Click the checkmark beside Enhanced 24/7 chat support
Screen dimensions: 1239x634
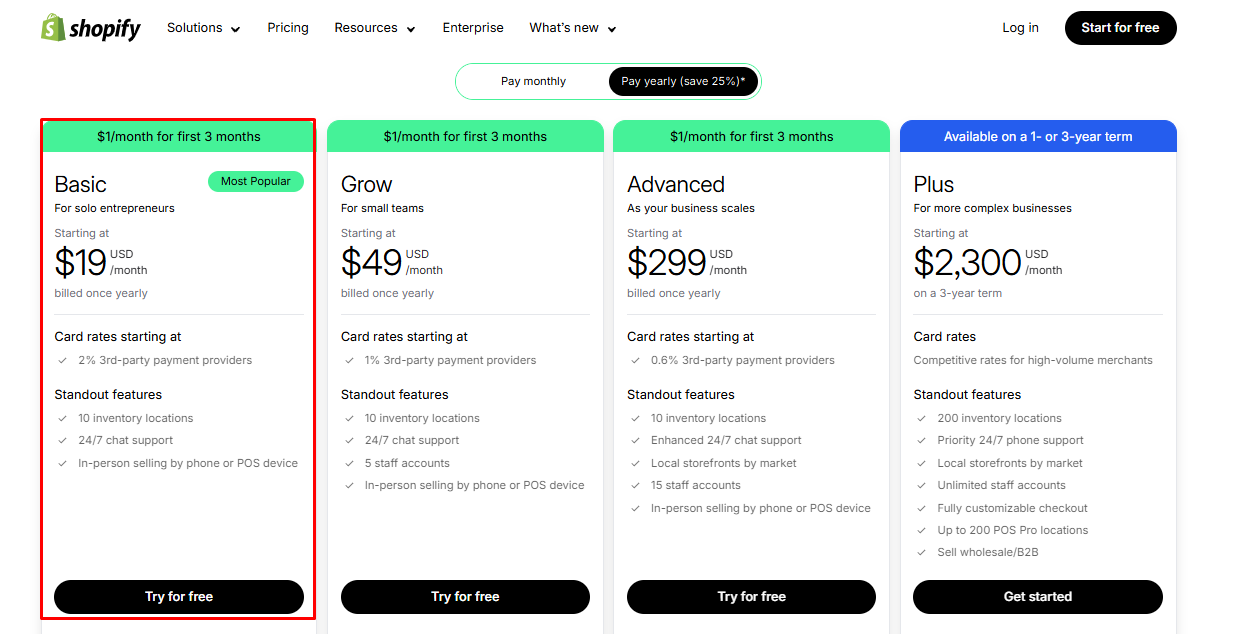636,440
